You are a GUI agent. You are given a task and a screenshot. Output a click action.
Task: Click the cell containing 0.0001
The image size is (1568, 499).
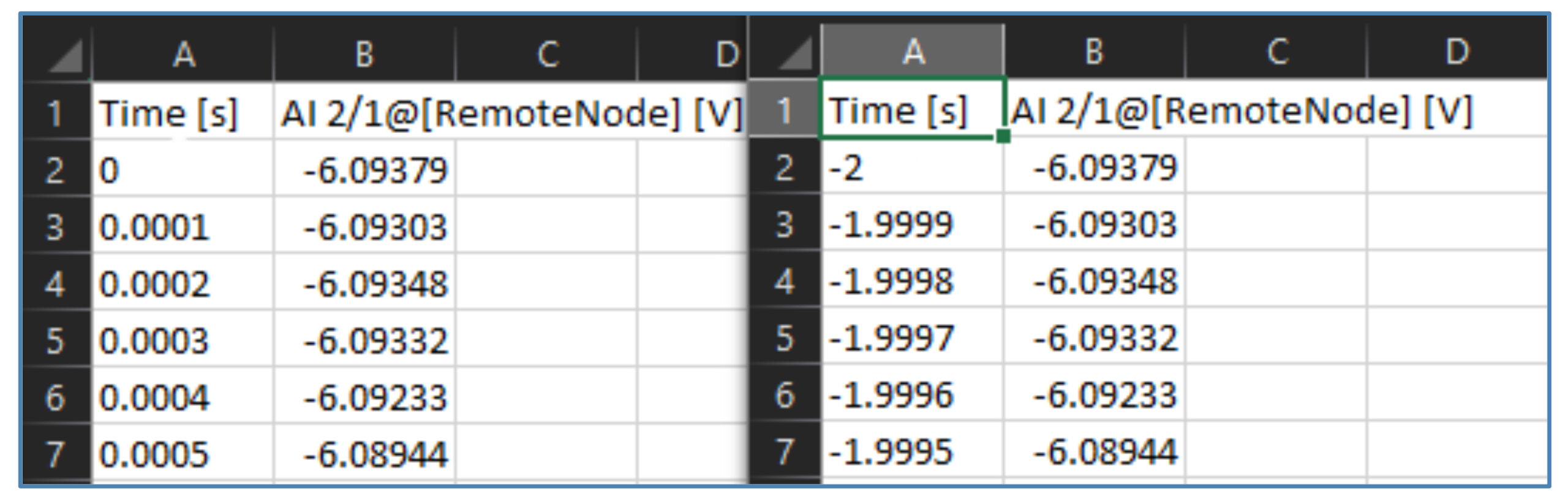coord(181,227)
